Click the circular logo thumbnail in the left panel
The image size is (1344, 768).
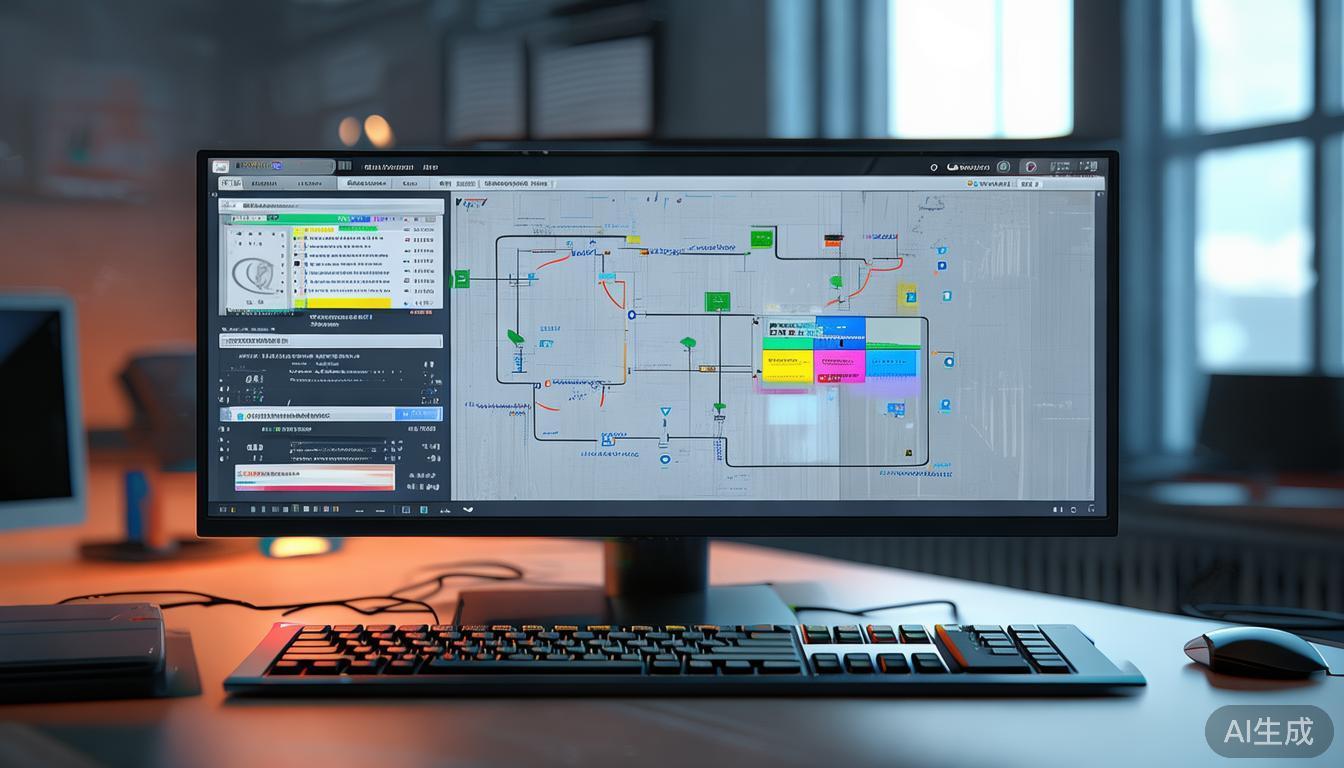tap(250, 272)
